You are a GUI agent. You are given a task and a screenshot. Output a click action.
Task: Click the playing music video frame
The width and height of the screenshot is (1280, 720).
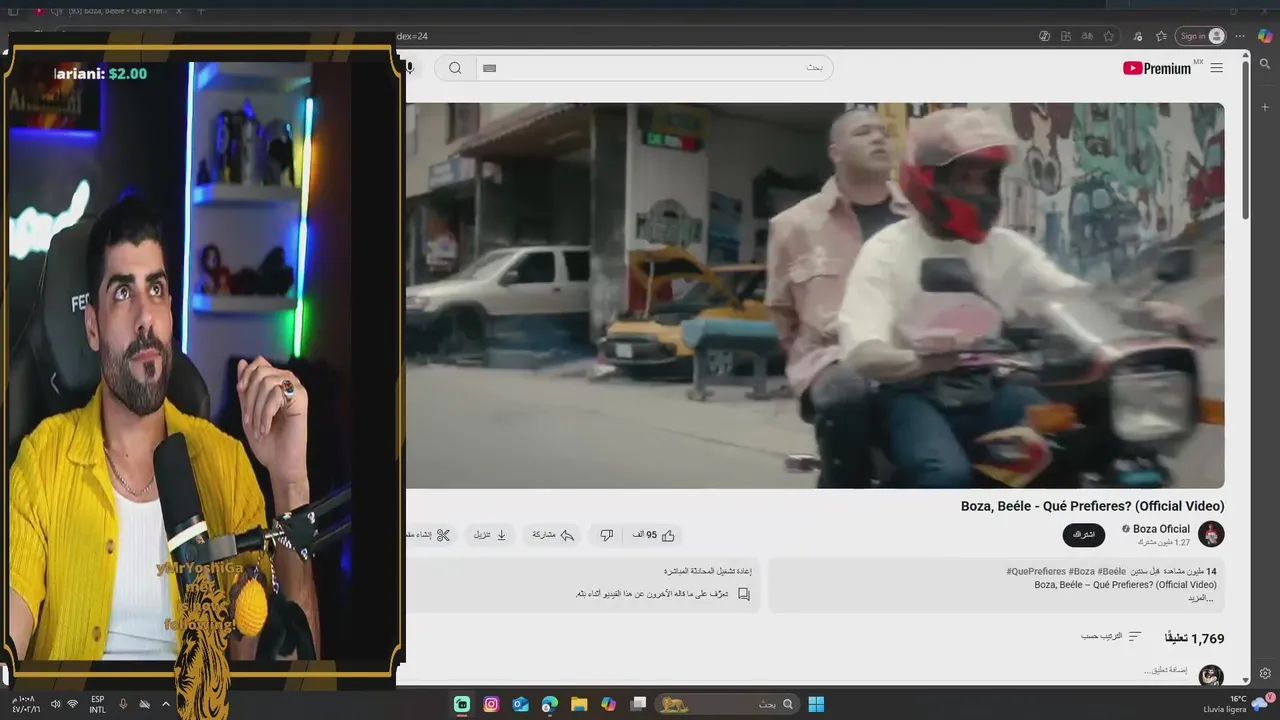tap(815, 295)
